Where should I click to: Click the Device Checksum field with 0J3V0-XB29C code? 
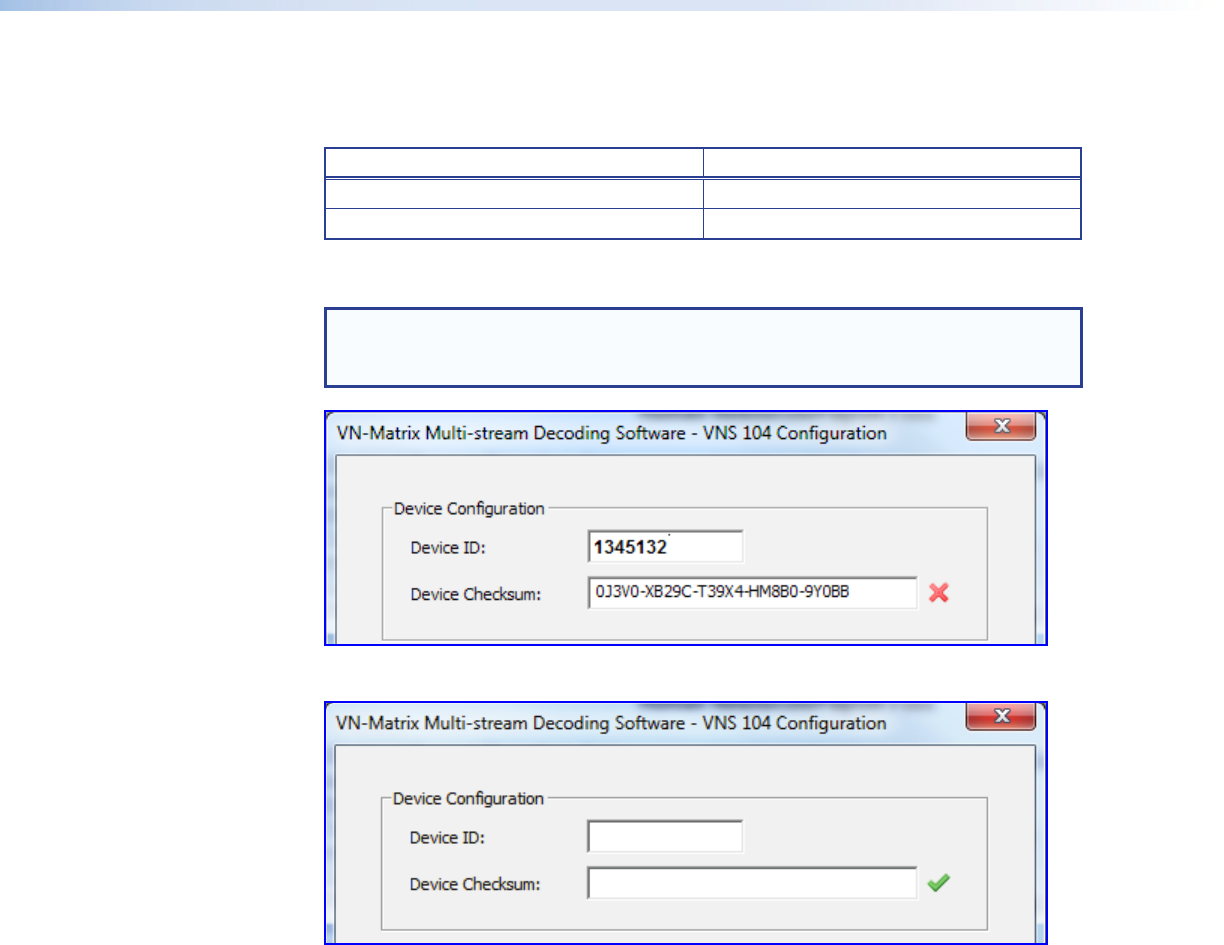tap(752, 593)
